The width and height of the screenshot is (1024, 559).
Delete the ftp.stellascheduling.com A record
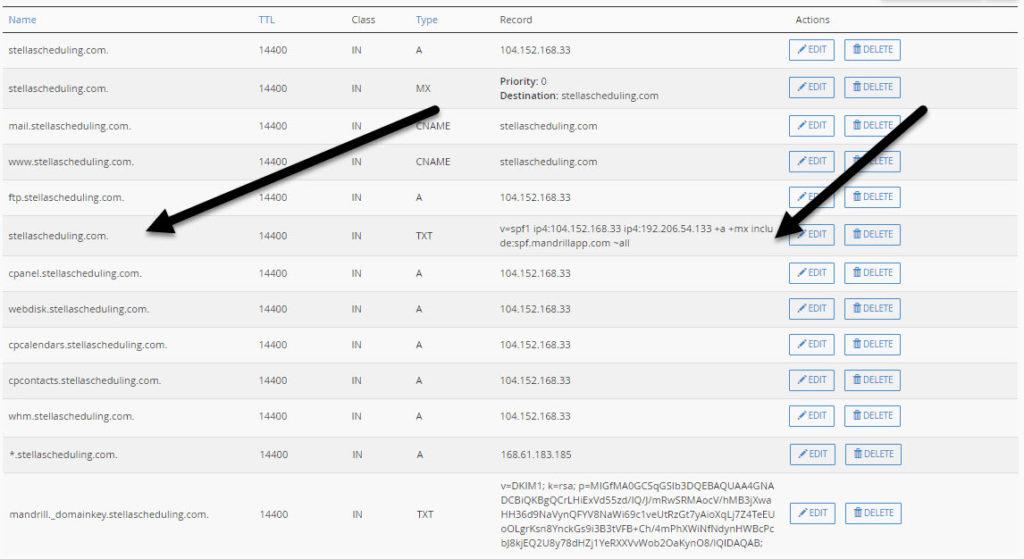pos(872,197)
